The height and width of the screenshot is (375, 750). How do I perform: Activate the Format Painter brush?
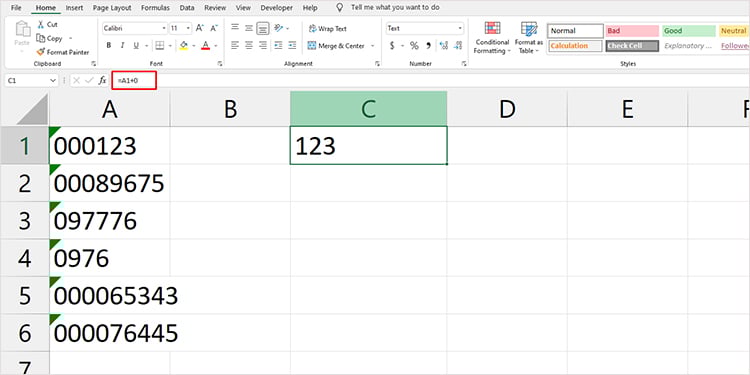[63, 52]
